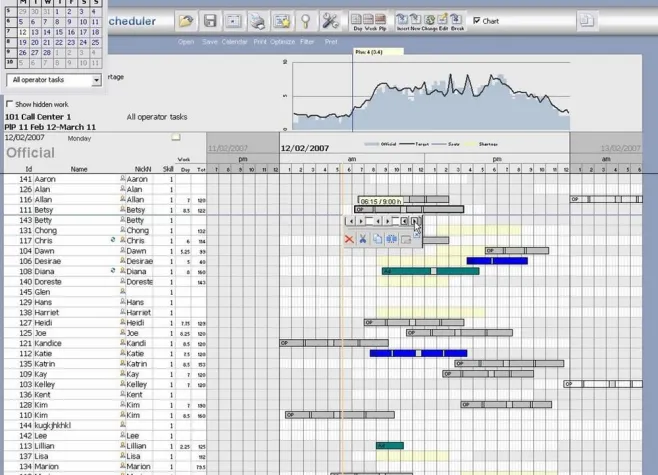
Task: Click the Skill column header
Action: [168, 169]
